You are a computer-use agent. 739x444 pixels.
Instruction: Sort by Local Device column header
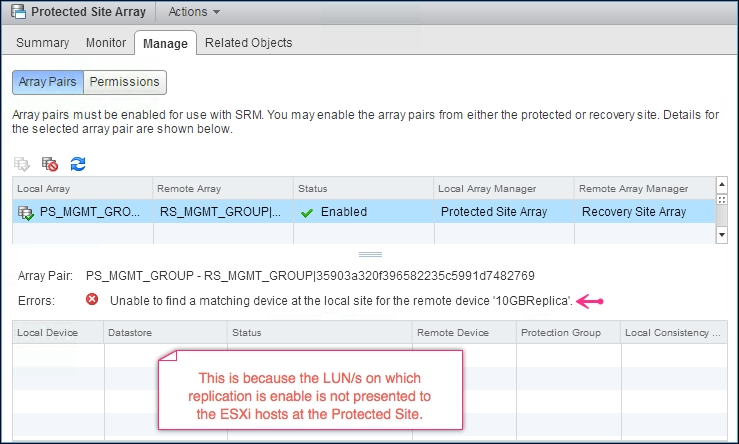tap(58, 333)
